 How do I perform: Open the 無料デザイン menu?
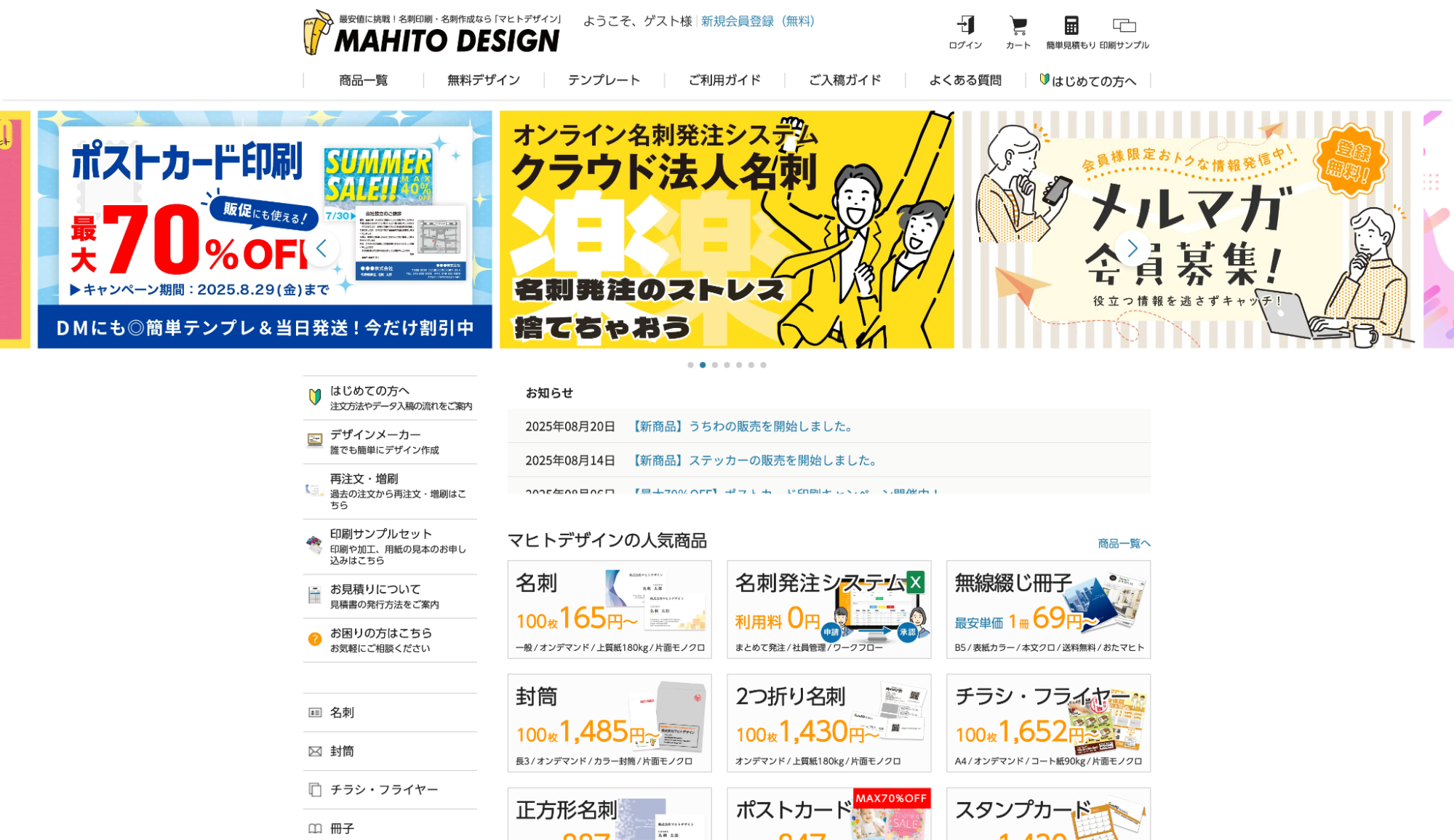tap(484, 80)
